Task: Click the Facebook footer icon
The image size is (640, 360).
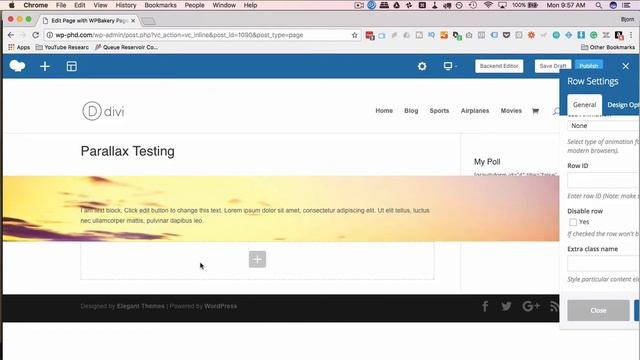Action: coord(485,306)
